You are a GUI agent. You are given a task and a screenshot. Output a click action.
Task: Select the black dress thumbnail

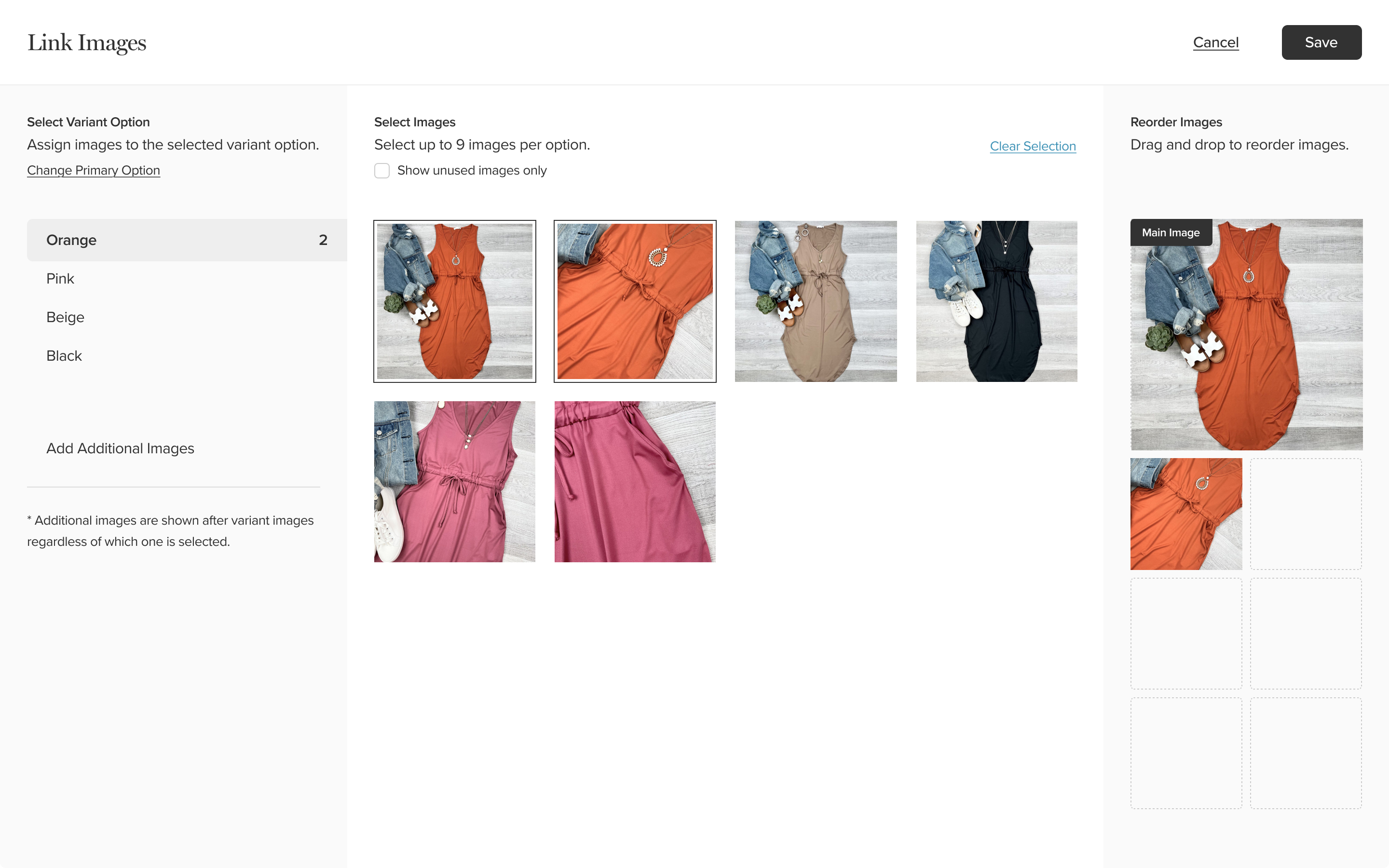(x=996, y=301)
